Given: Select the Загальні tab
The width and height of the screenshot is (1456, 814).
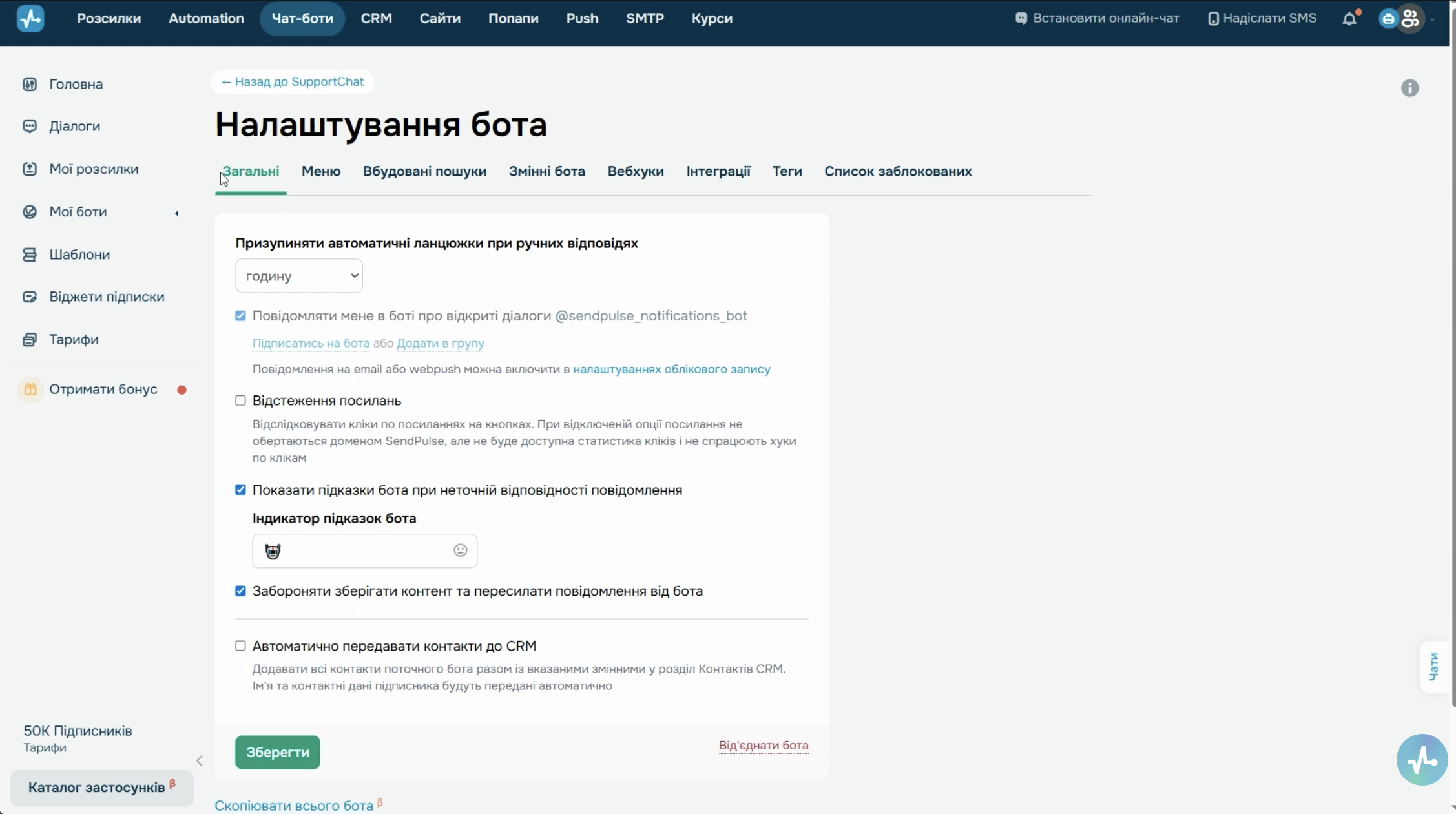Looking at the screenshot, I should (x=251, y=171).
